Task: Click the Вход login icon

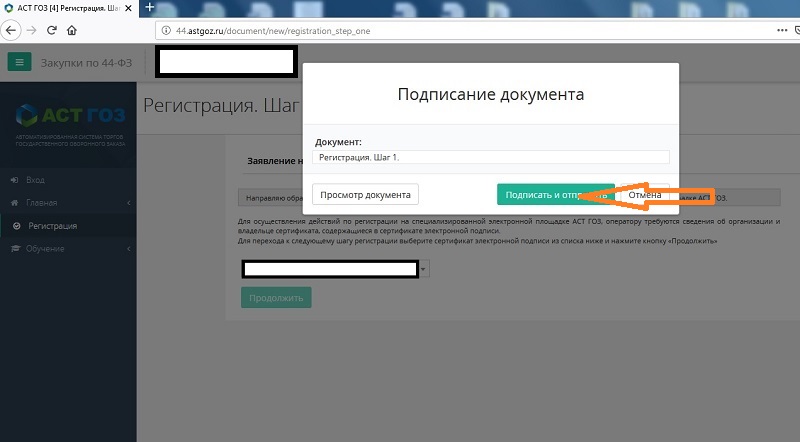Action: (x=15, y=180)
